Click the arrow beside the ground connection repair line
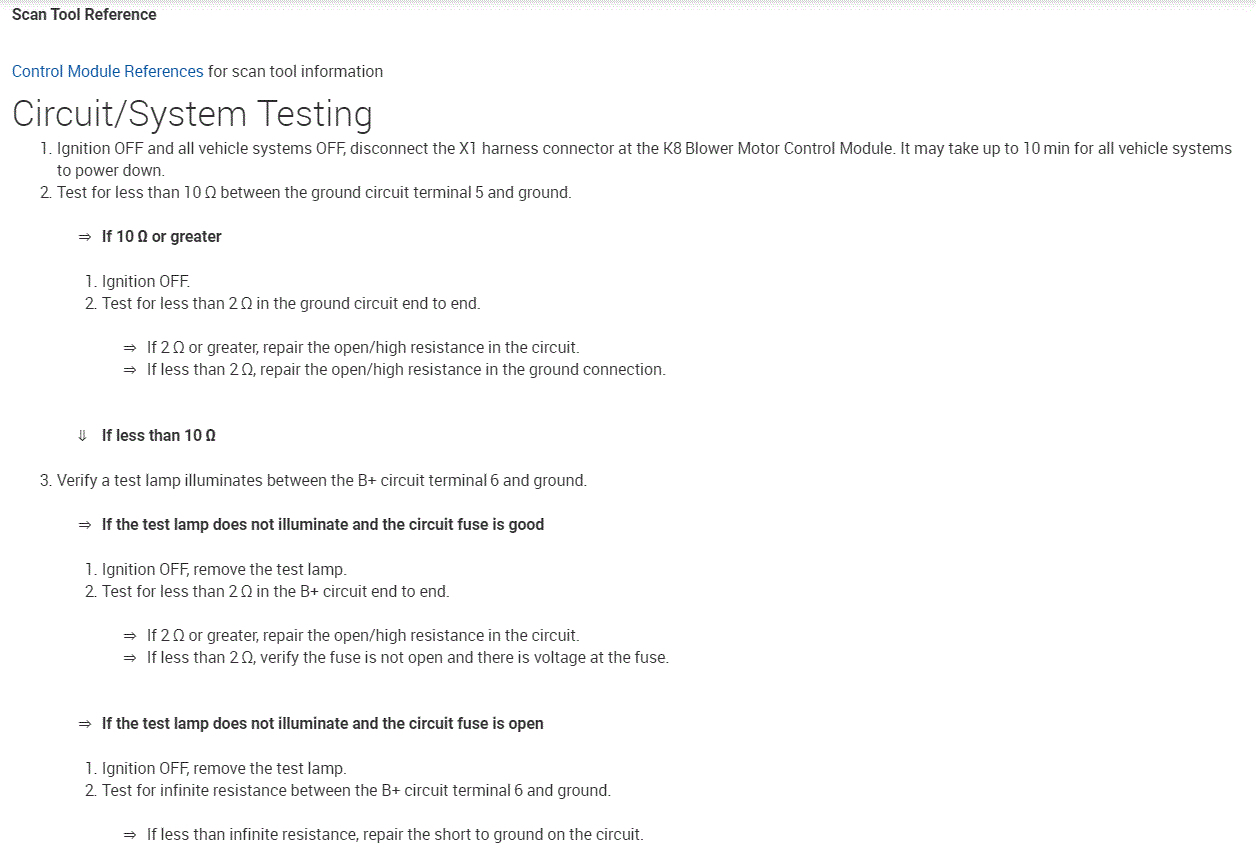Image resolution: width=1256 pixels, height=853 pixels. pyautogui.click(x=129, y=370)
